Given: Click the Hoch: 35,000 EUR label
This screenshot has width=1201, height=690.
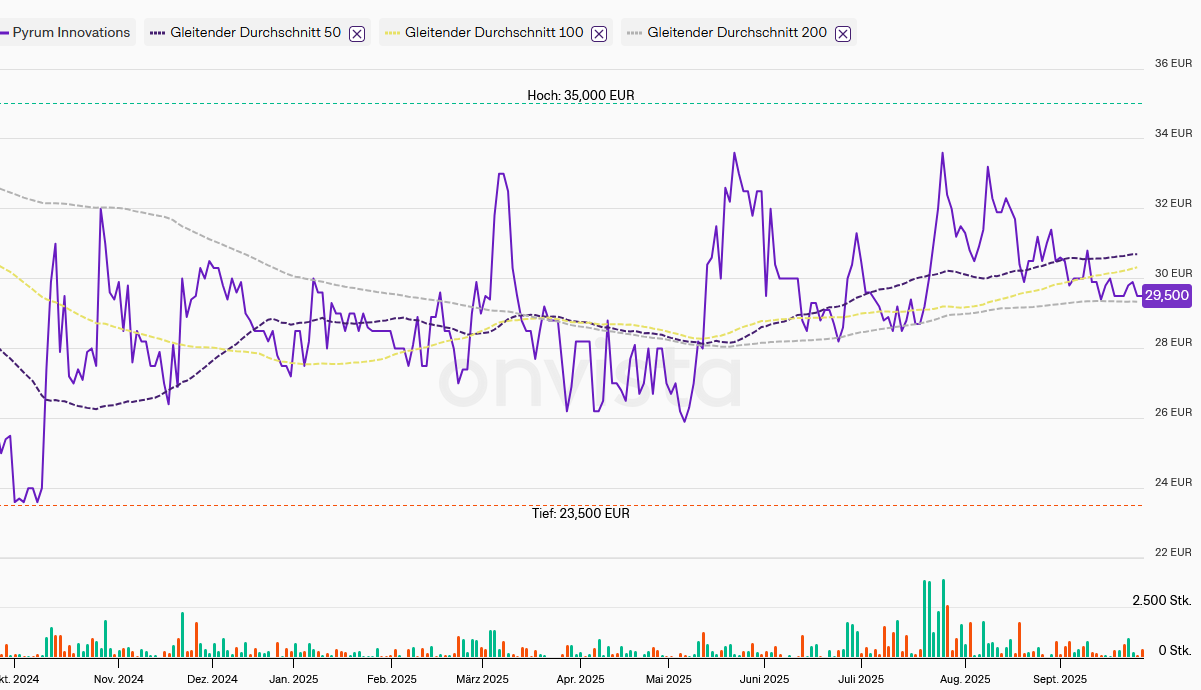Looking at the screenshot, I should [581, 95].
